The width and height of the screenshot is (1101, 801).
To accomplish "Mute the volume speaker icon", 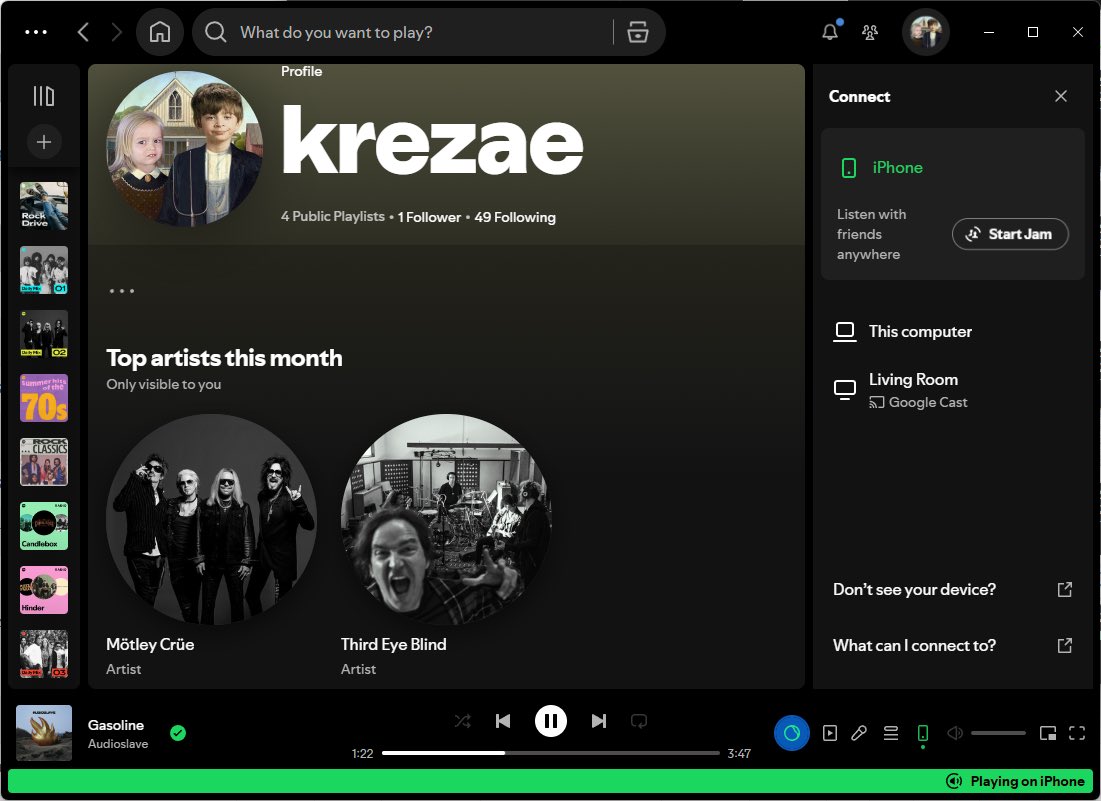I will [x=954, y=734].
